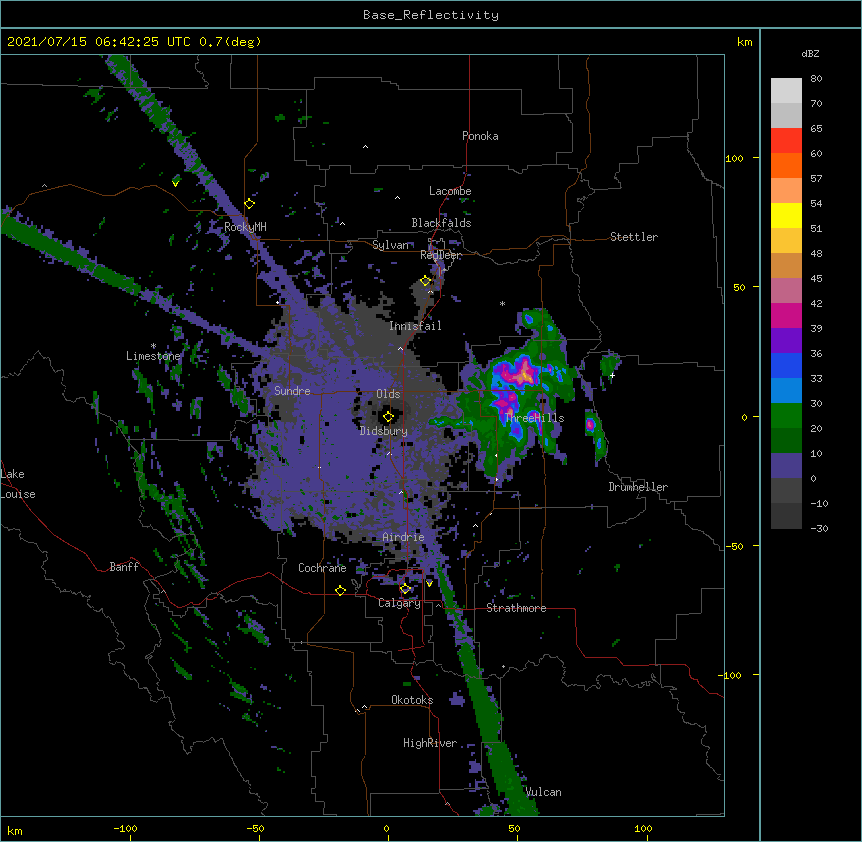862x842 pixels.
Task: Click the km unit label at top right
Action: [744, 42]
